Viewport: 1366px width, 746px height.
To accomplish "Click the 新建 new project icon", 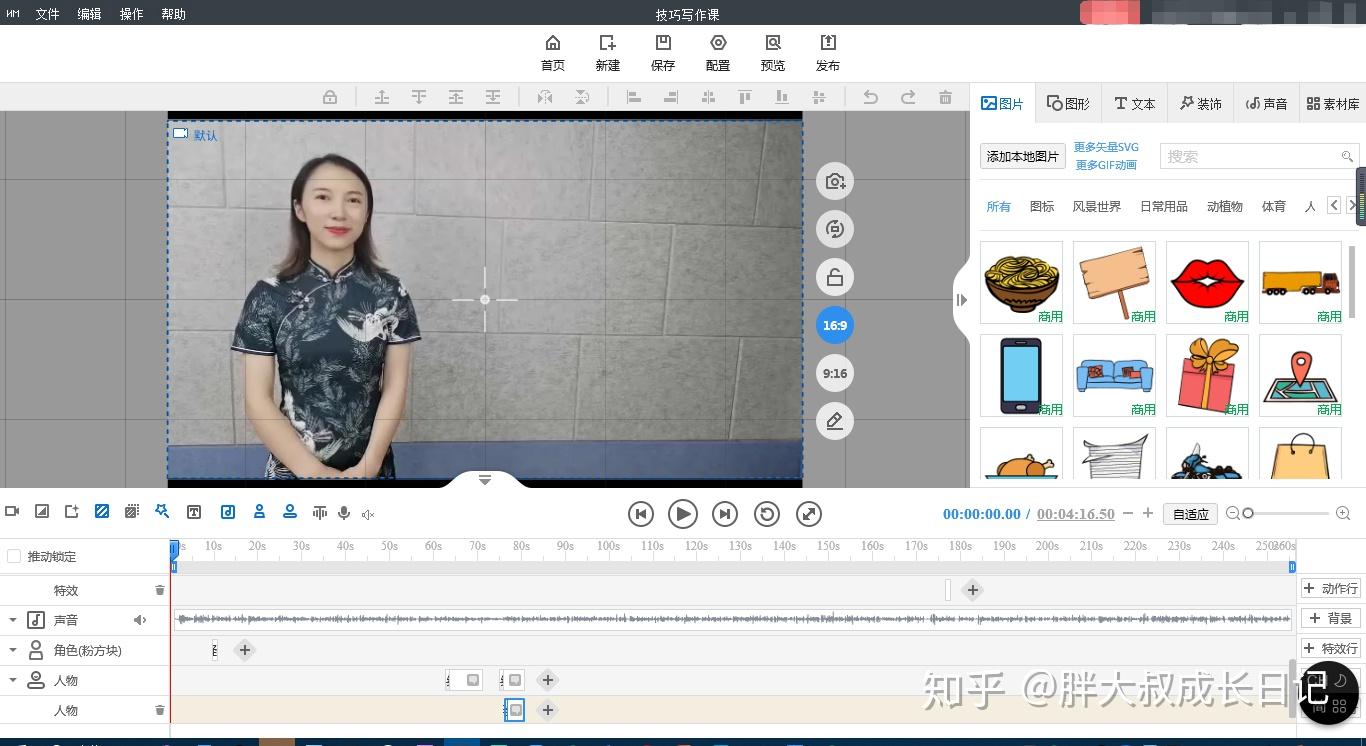I will pos(607,43).
